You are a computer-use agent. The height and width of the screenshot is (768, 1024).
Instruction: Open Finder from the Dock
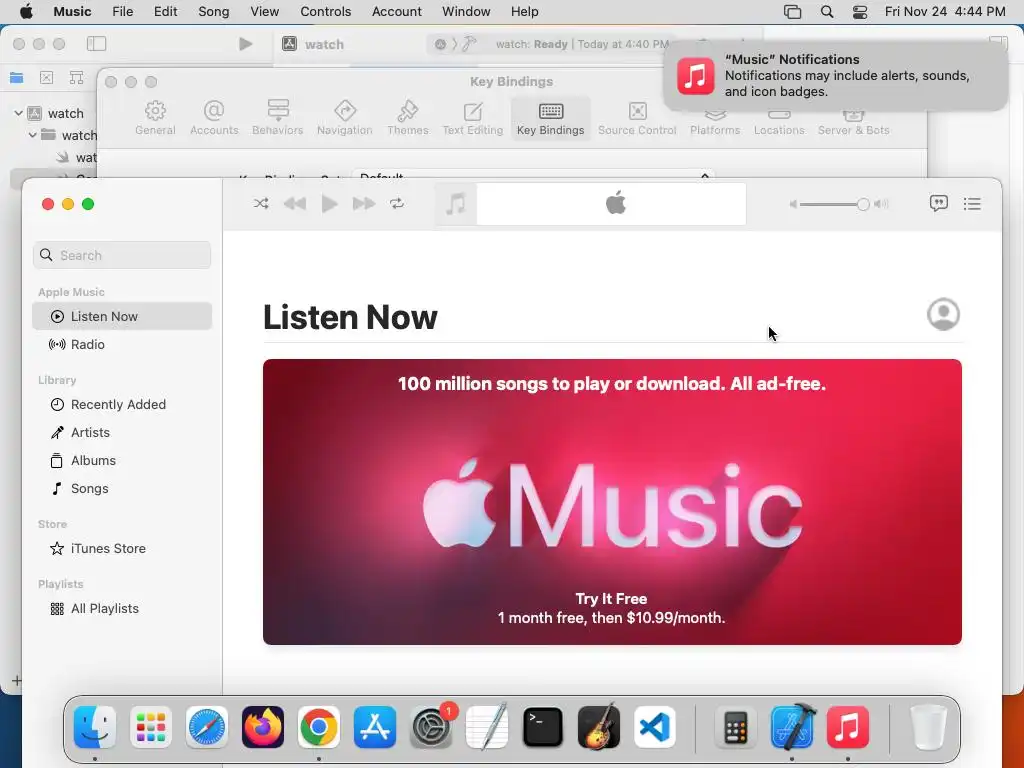click(x=95, y=727)
